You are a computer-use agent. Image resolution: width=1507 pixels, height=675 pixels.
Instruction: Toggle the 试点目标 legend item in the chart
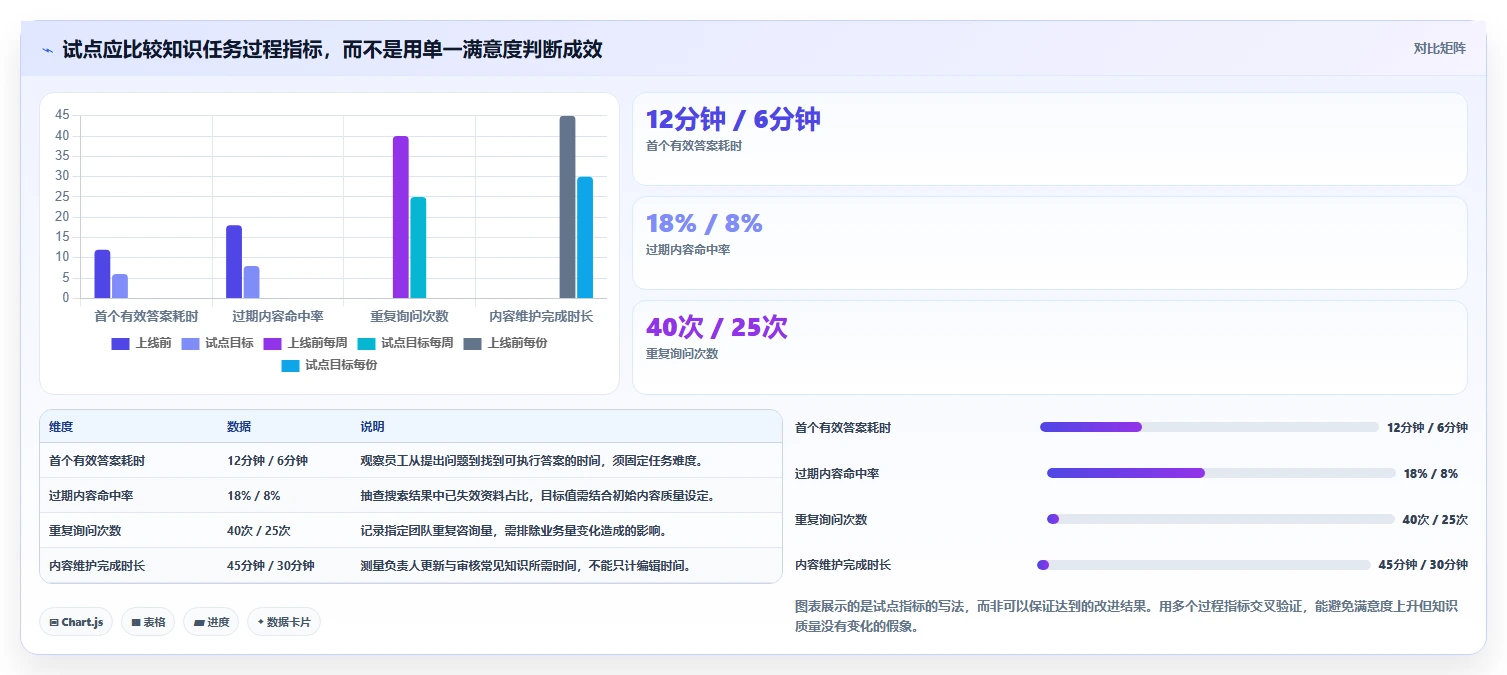pos(218,343)
